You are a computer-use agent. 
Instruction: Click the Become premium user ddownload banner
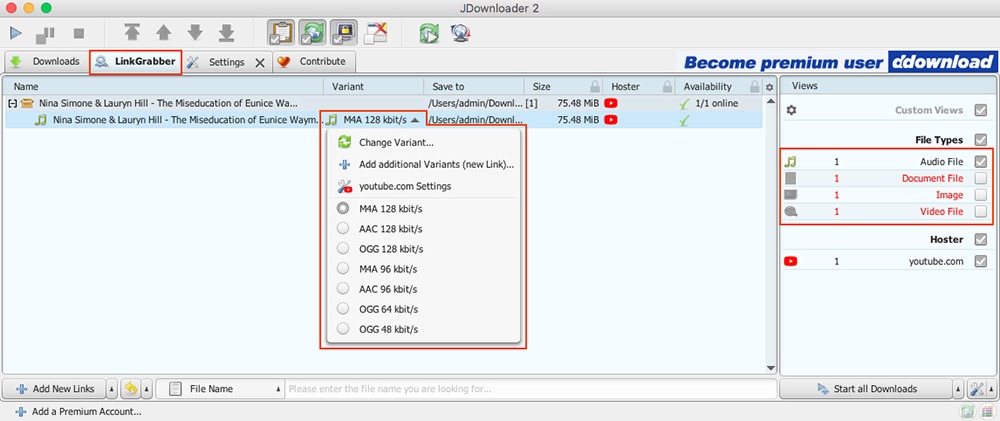pyautogui.click(x=839, y=63)
